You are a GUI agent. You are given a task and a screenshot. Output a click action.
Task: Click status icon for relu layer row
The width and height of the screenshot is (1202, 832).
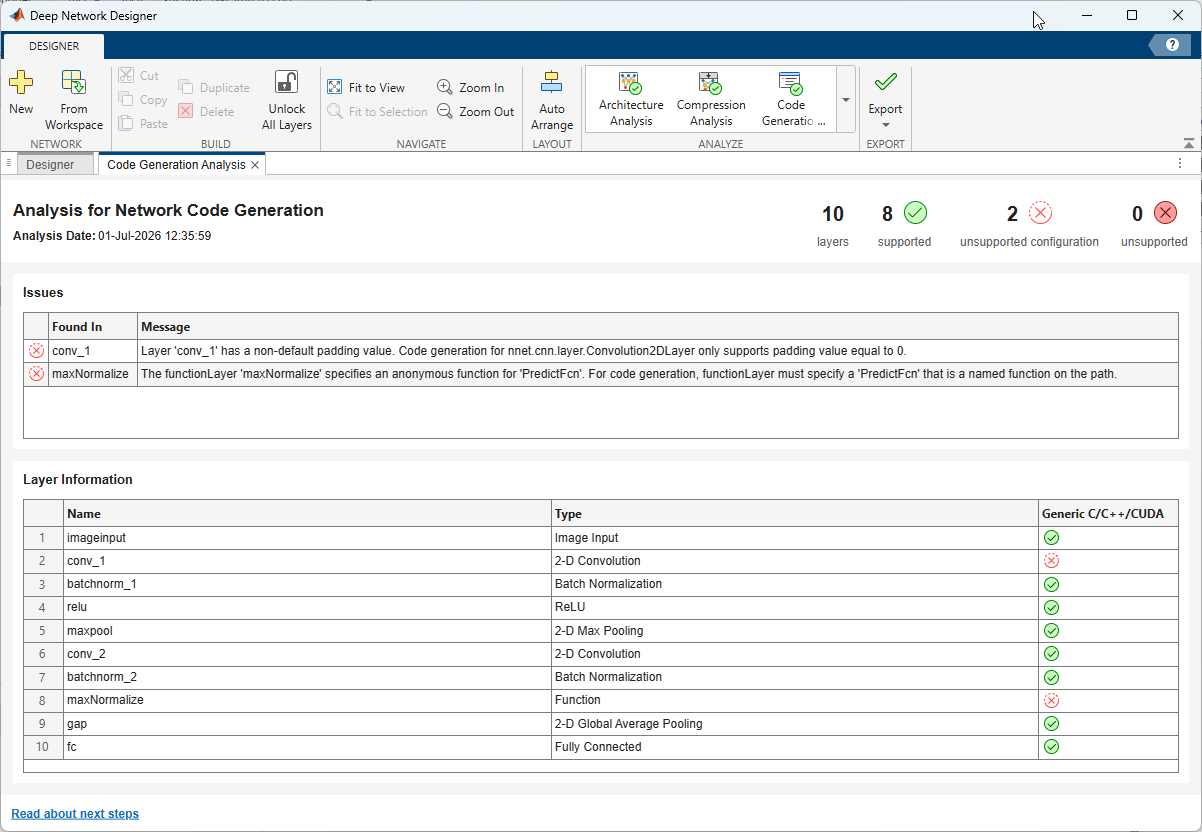coord(1051,607)
